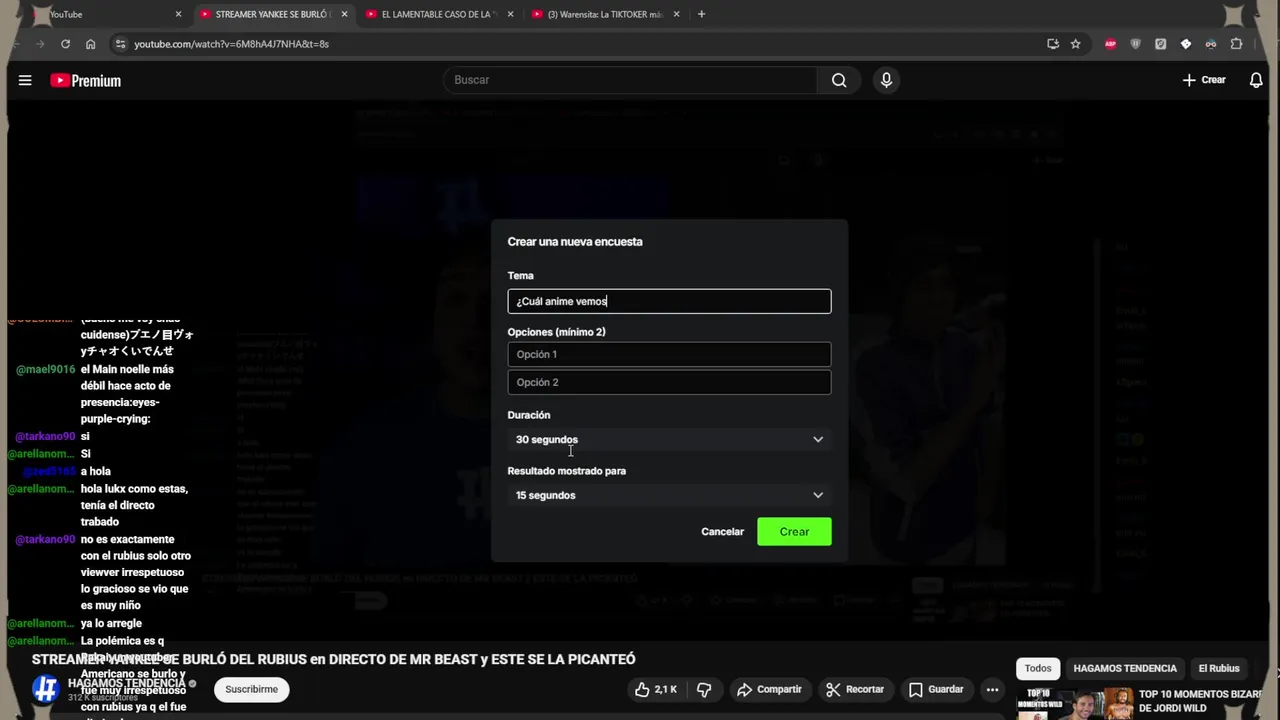
Task: Subscribe with the Suscribirme button
Action: [x=251, y=689]
